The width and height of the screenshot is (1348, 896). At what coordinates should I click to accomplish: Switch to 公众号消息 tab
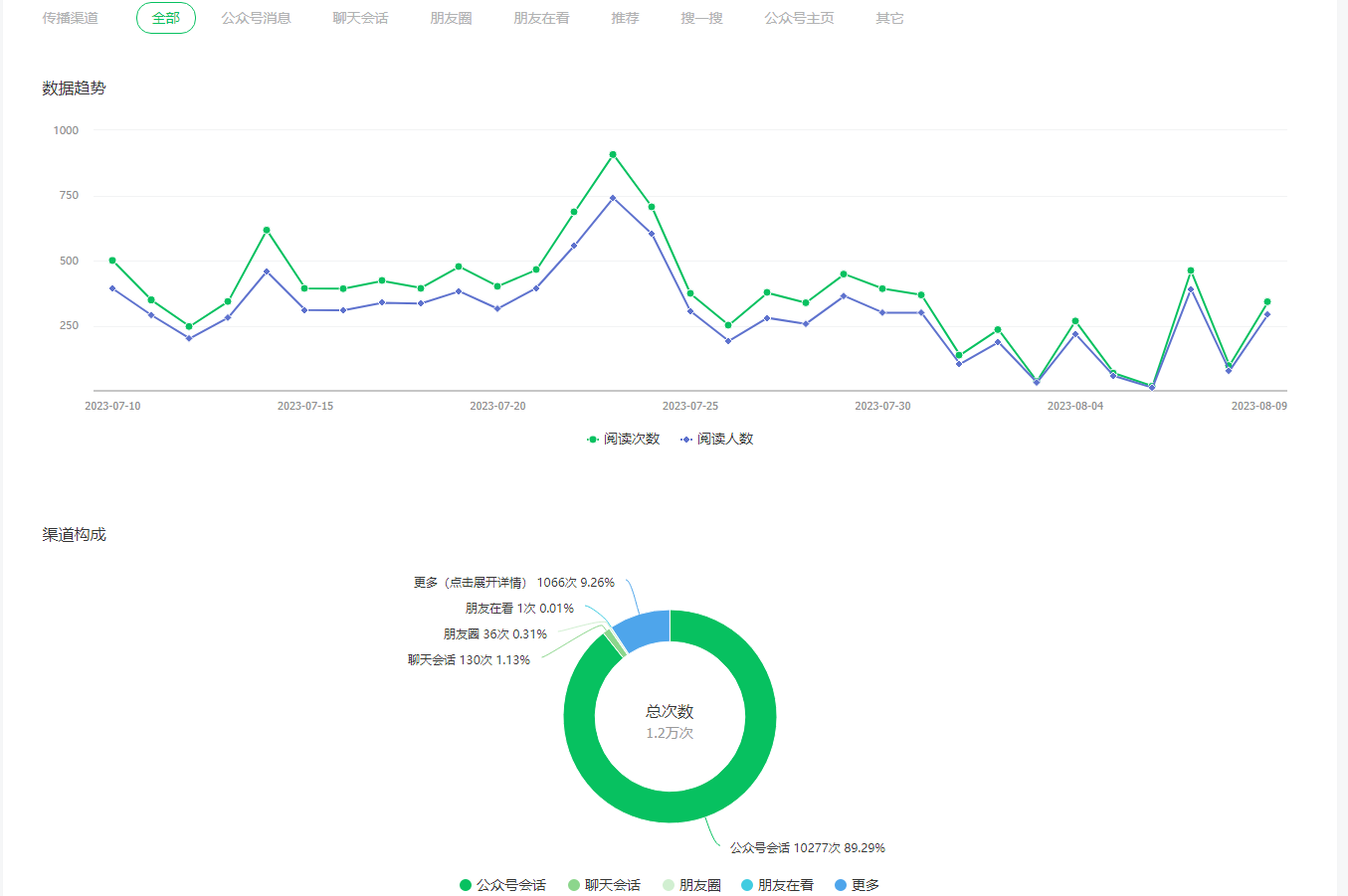[x=256, y=18]
